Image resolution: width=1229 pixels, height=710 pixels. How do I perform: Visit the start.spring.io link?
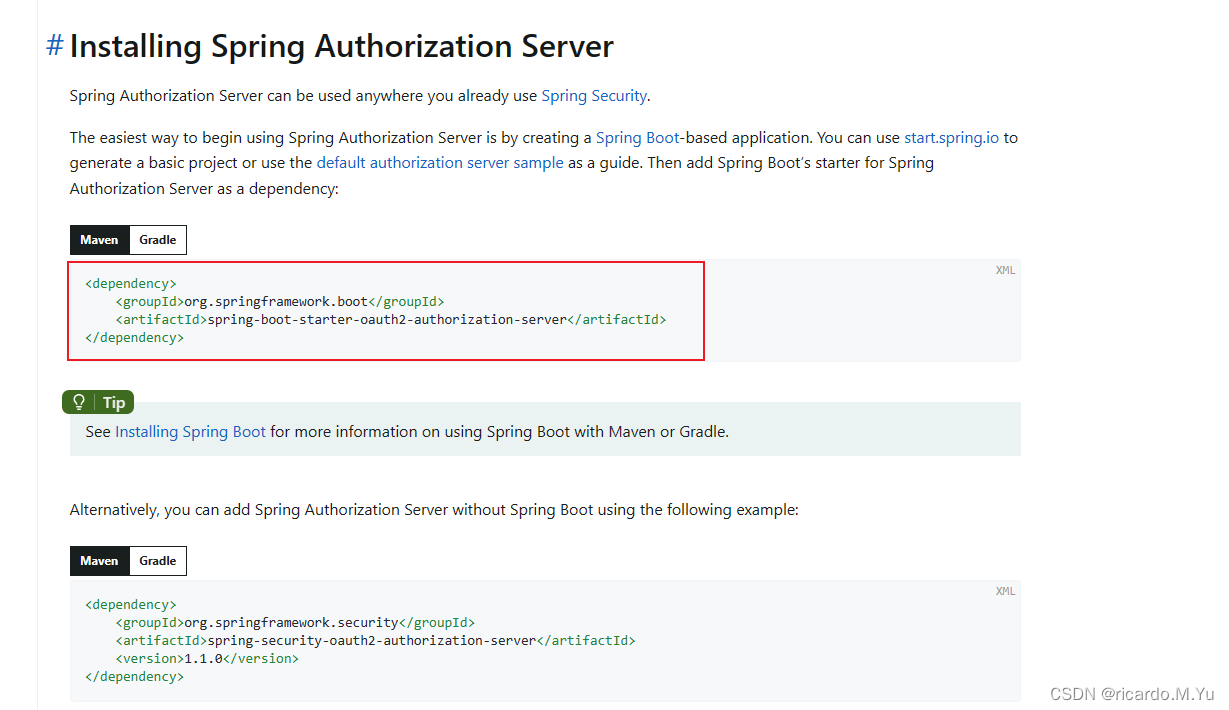(951, 137)
